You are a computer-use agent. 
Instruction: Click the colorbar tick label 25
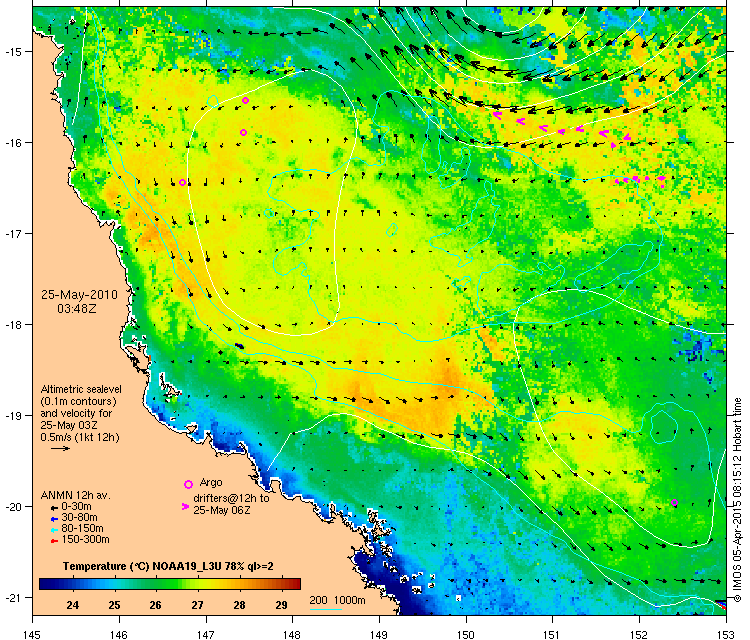[x=114, y=606]
